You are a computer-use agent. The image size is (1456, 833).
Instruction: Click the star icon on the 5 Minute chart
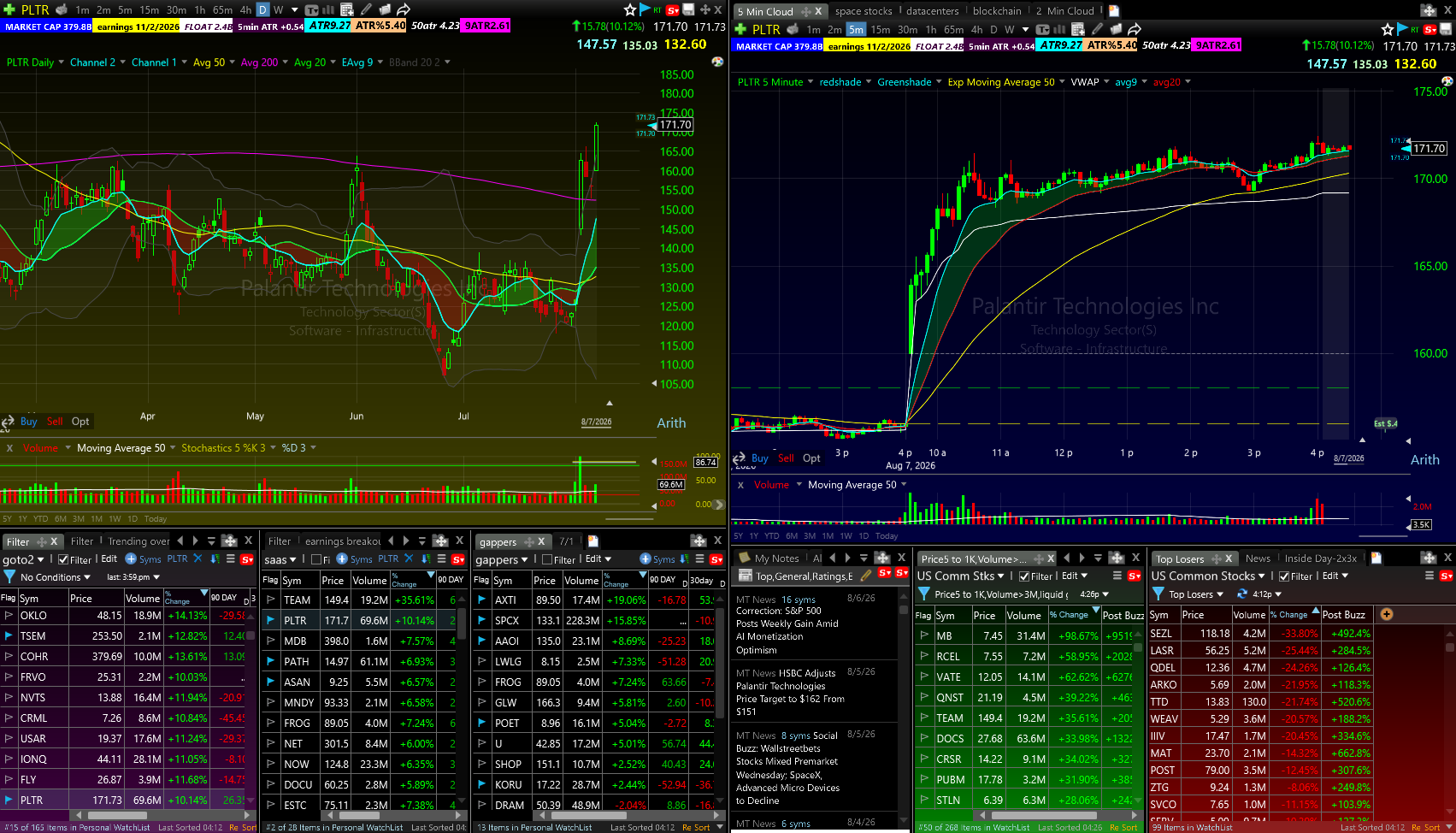coord(1388,29)
